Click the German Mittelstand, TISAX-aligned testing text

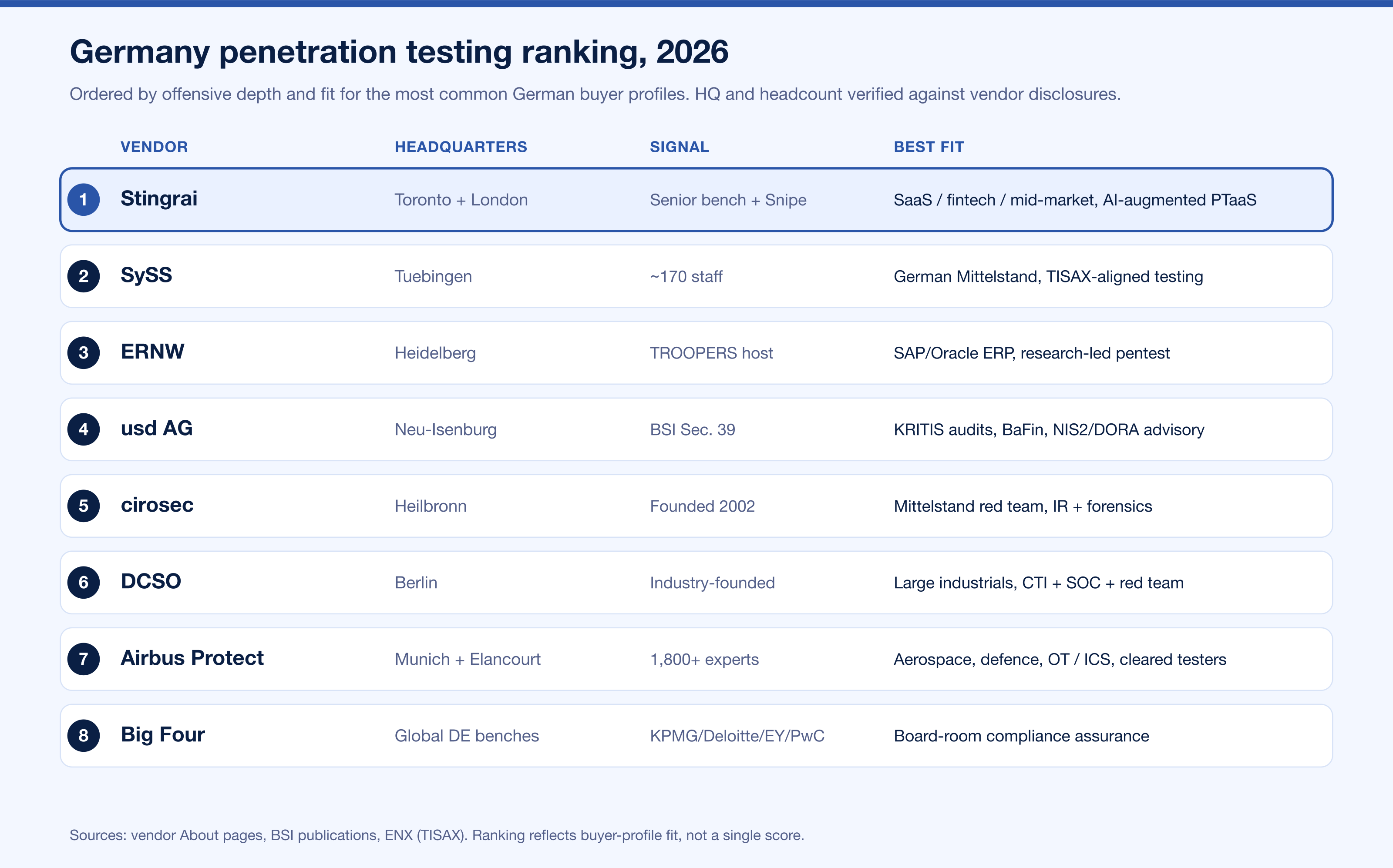coord(1048,277)
